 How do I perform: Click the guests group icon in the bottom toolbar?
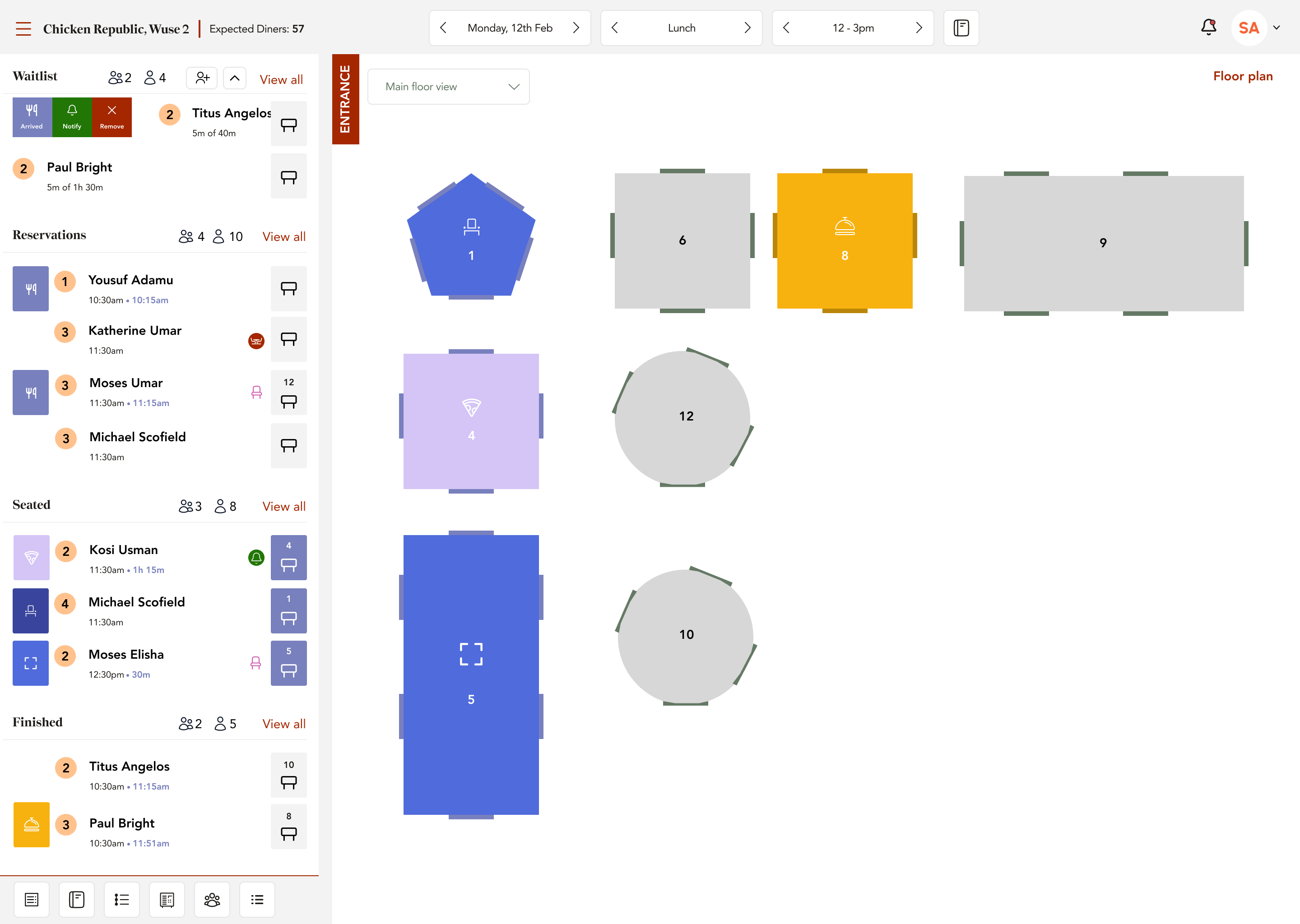tap(212, 900)
